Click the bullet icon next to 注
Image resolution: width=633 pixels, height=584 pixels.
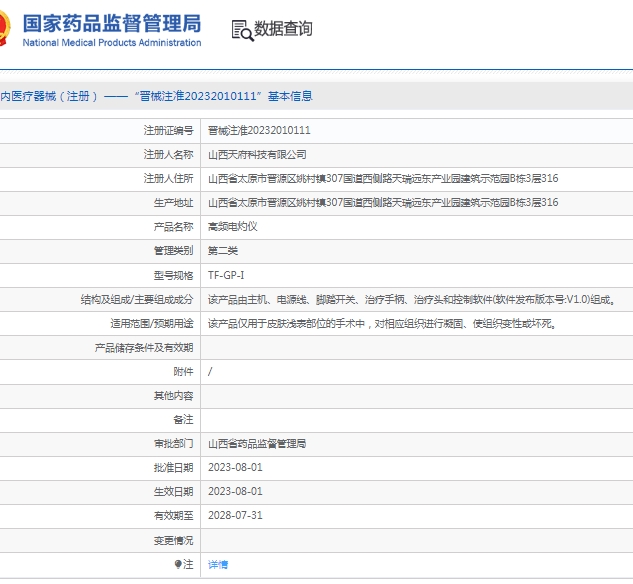(x=178, y=564)
